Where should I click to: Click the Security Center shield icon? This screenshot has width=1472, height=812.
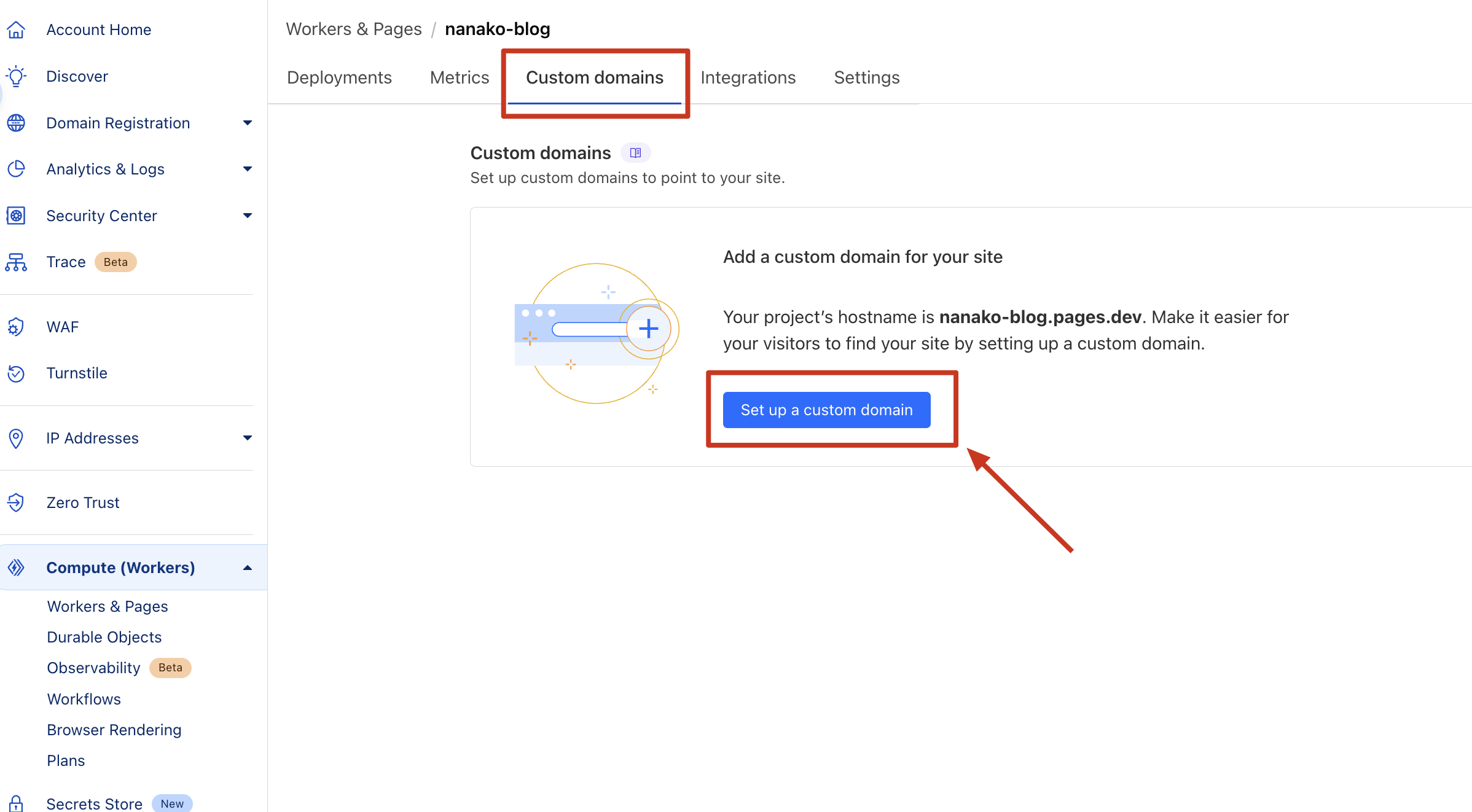click(x=16, y=216)
